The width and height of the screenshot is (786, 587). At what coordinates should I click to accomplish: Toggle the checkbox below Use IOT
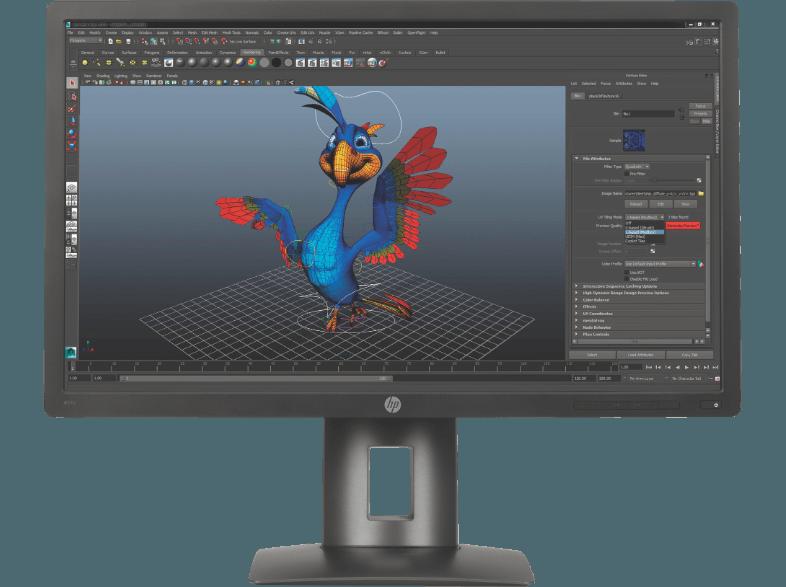click(x=627, y=279)
